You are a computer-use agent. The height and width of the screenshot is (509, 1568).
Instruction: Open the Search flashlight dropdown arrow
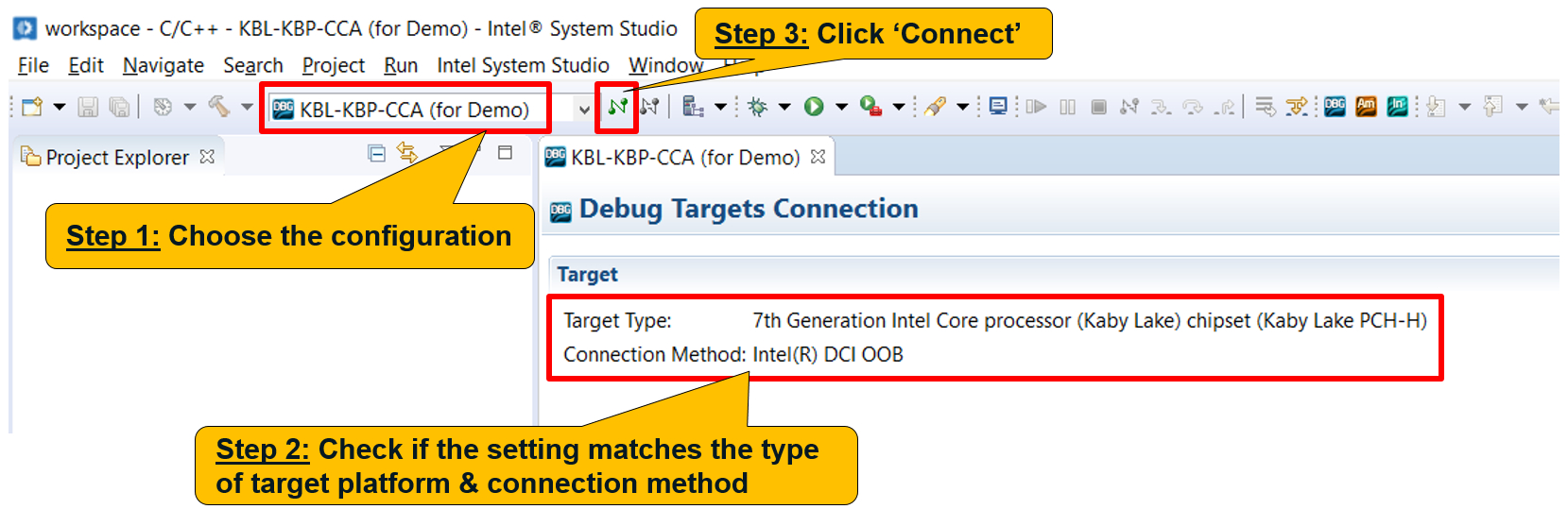[962, 107]
